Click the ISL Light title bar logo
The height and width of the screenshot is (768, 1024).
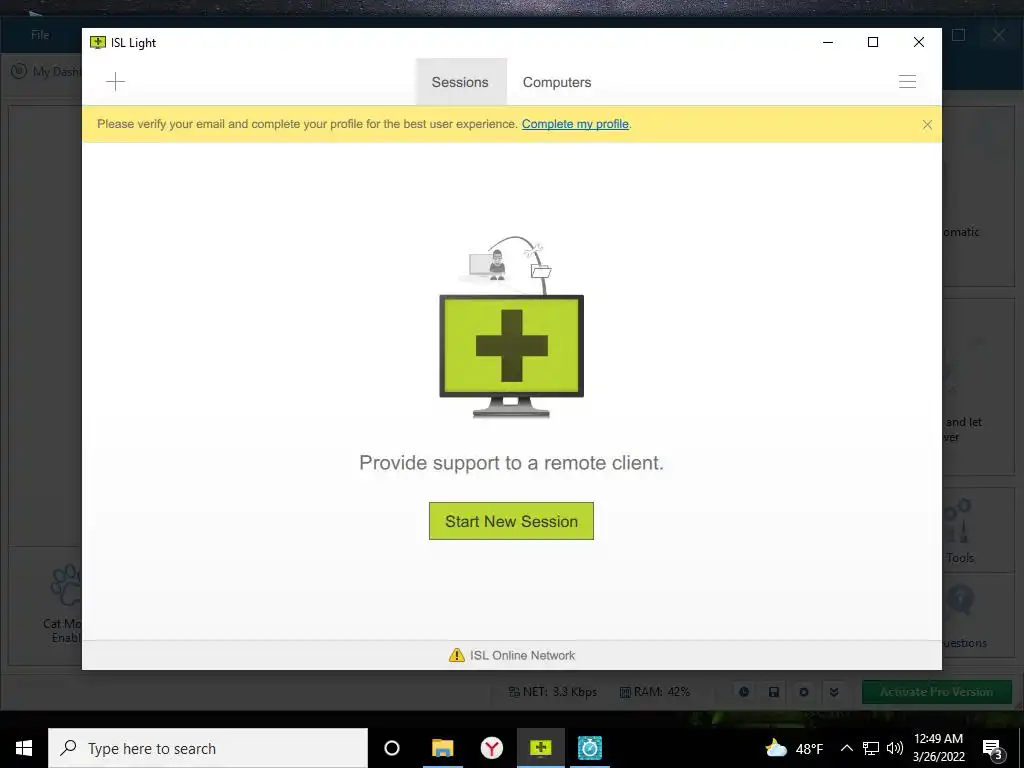98,42
